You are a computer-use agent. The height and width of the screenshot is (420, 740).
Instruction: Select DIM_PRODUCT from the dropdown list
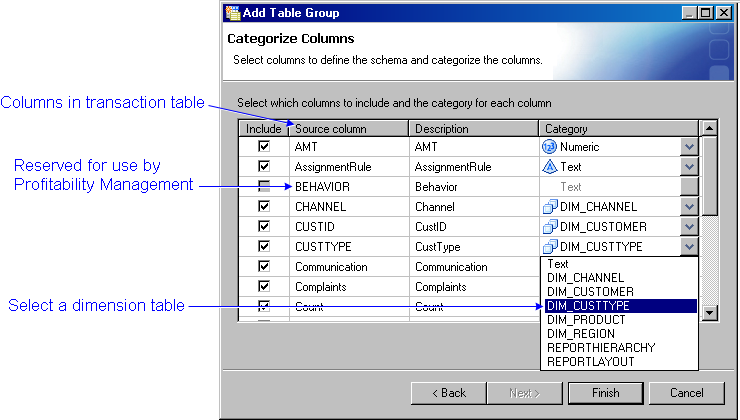click(581, 320)
